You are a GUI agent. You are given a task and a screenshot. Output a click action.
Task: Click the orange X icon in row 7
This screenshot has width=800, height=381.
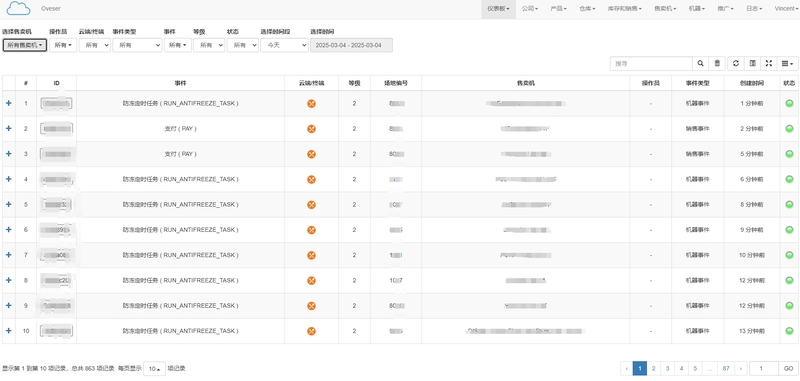click(311, 255)
